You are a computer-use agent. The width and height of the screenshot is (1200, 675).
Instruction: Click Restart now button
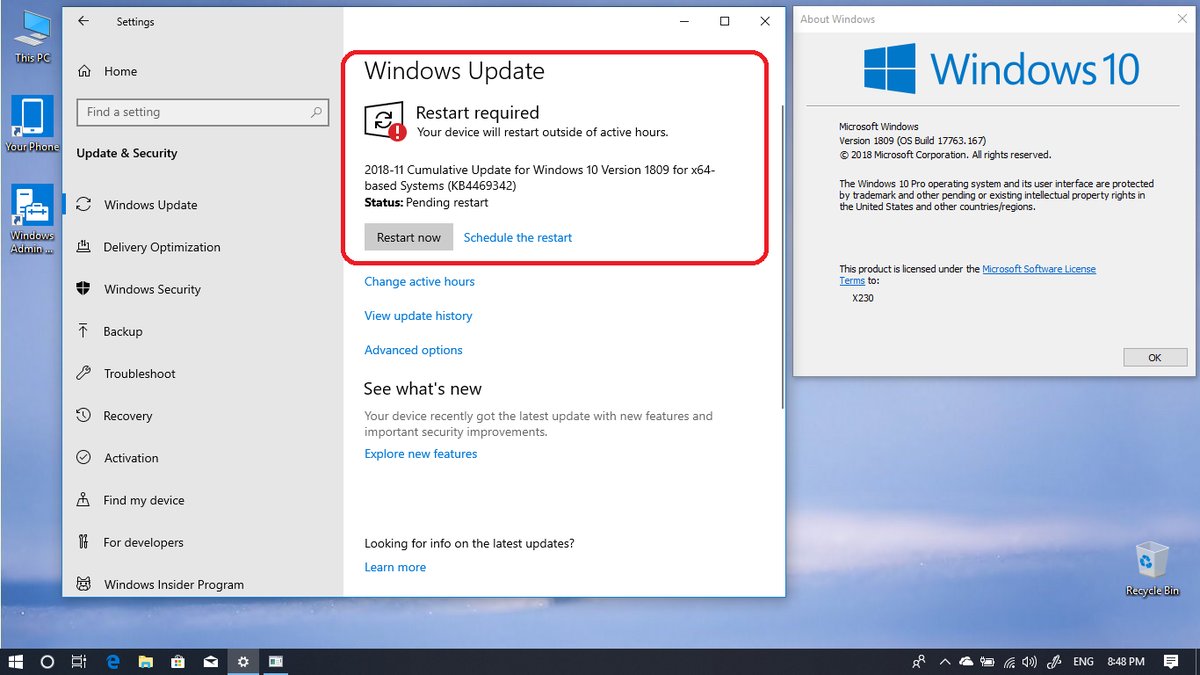click(x=409, y=237)
